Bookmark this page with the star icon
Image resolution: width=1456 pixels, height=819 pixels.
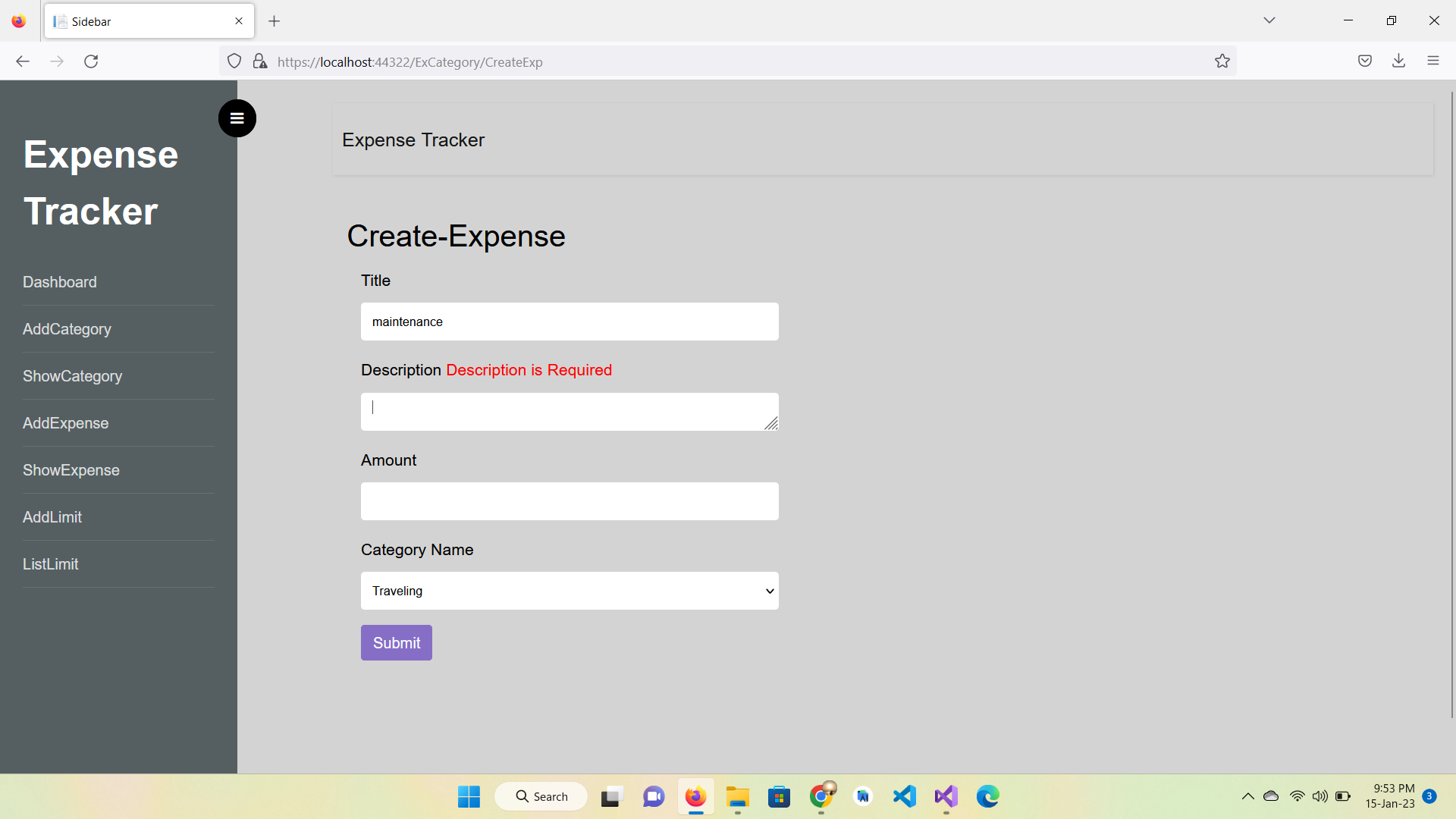coord(1222,61)
